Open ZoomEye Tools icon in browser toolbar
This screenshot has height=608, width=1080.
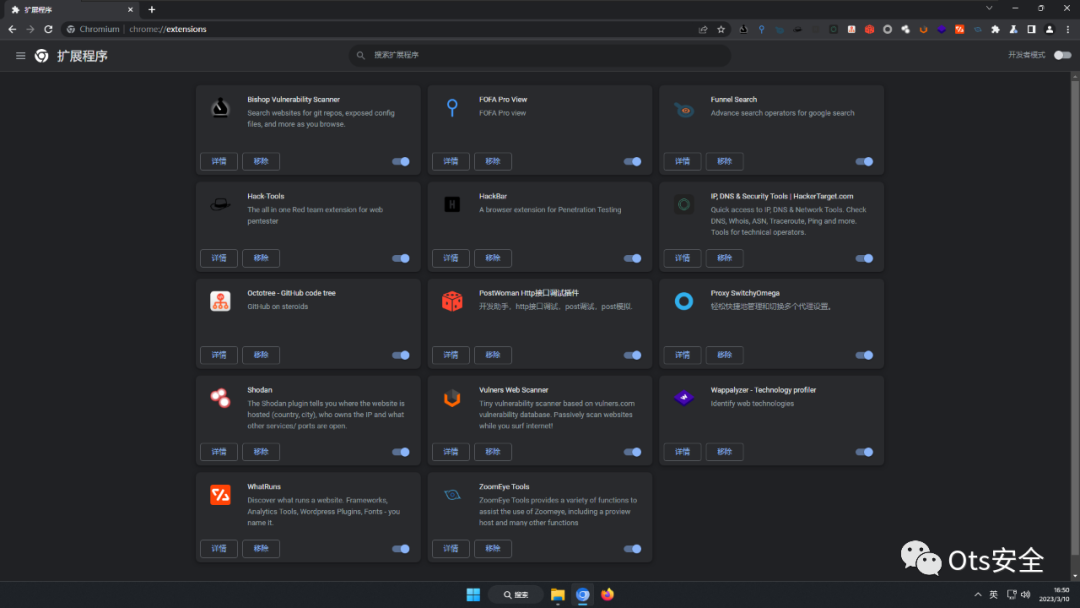tap(977, 30)
